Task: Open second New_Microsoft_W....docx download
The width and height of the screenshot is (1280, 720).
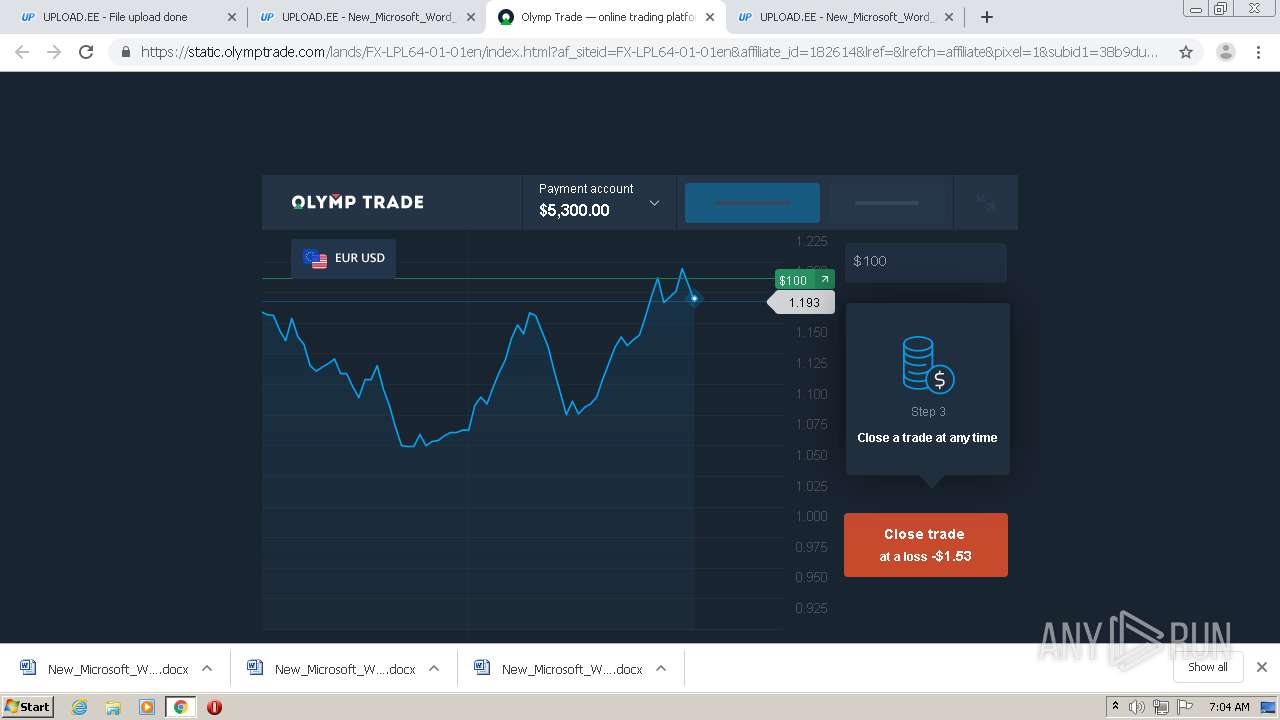Action: point(331,669)
